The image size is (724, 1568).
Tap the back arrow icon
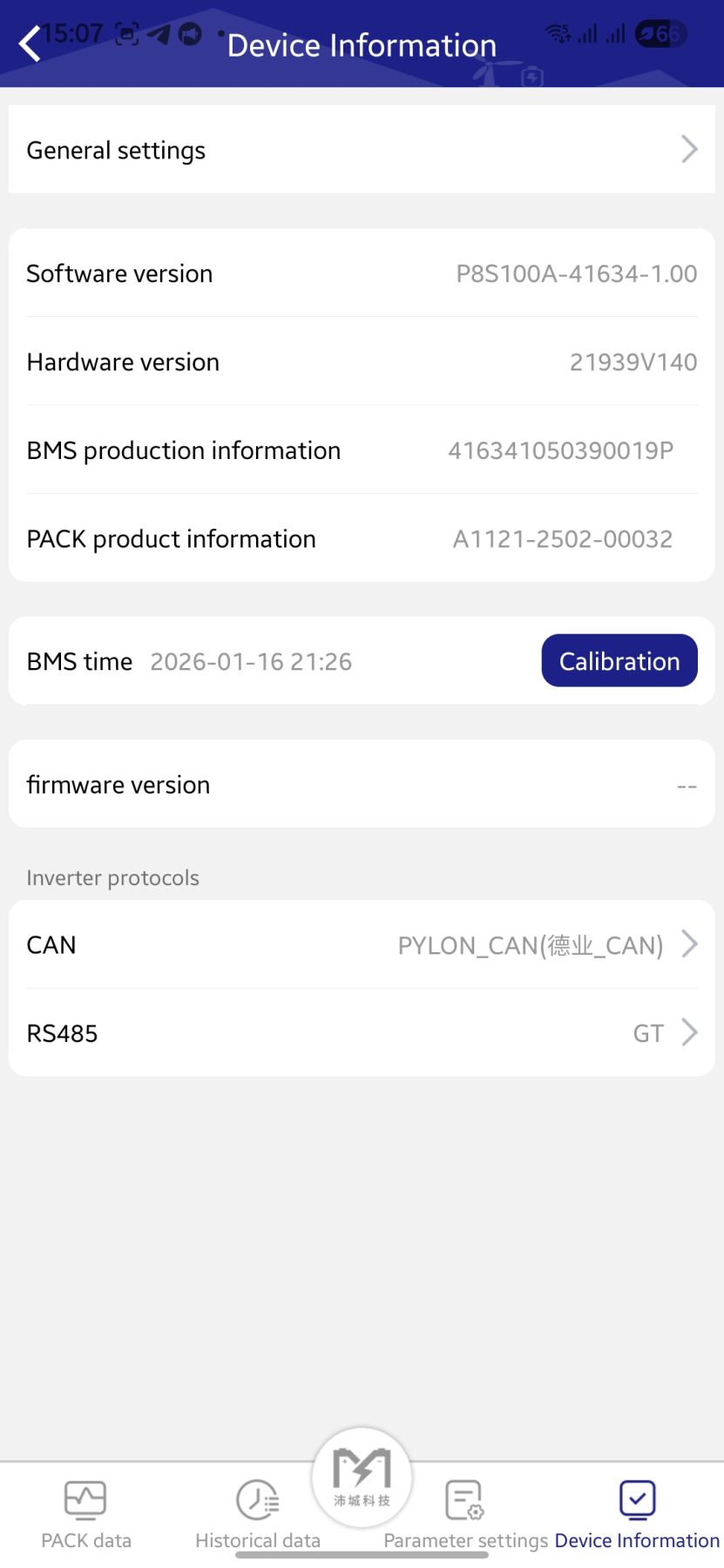click(x=30, y=44)
